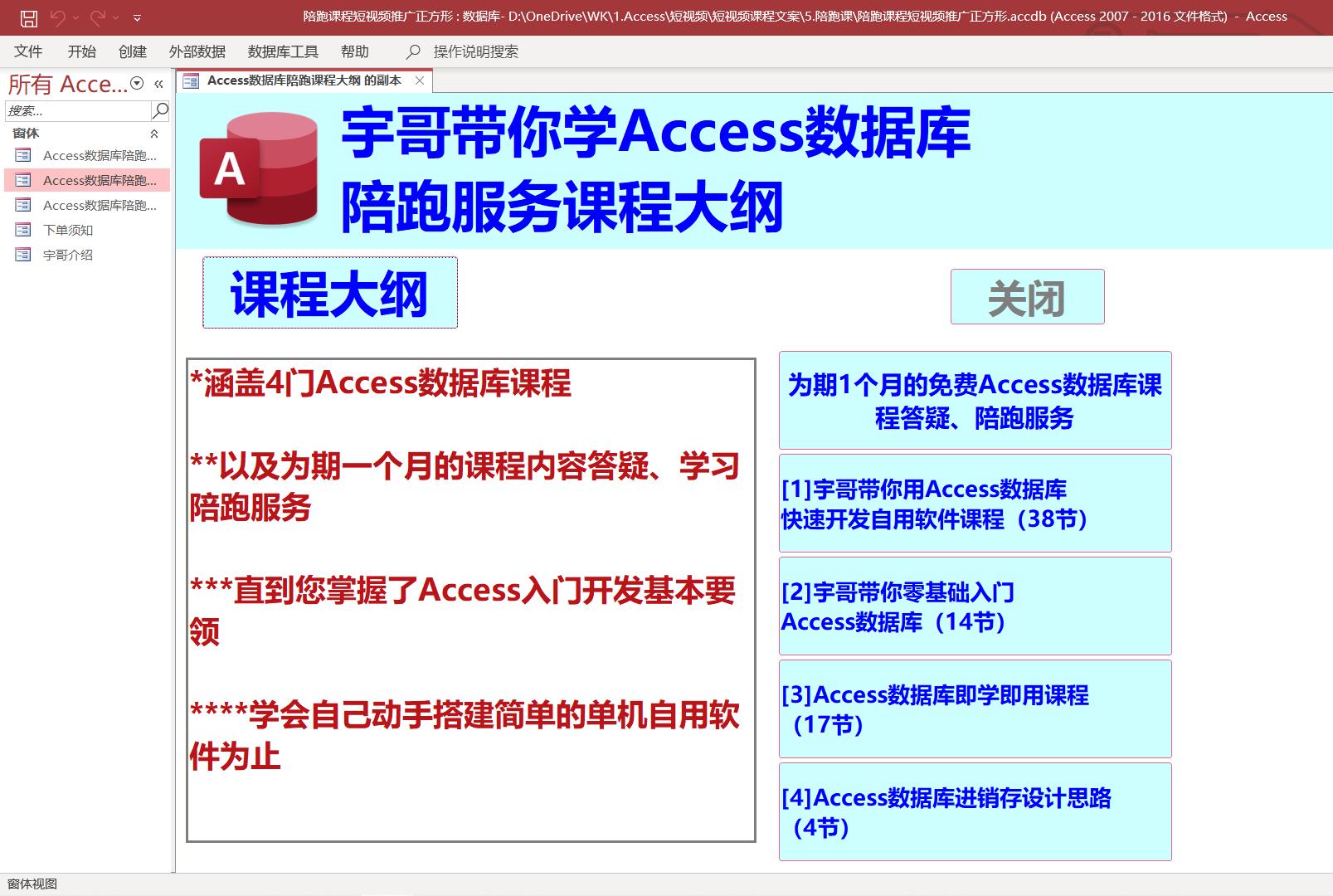Click the navigation pane 搜索 input field
Screen dimensions: 1333x896
click(x=78, y=110)
